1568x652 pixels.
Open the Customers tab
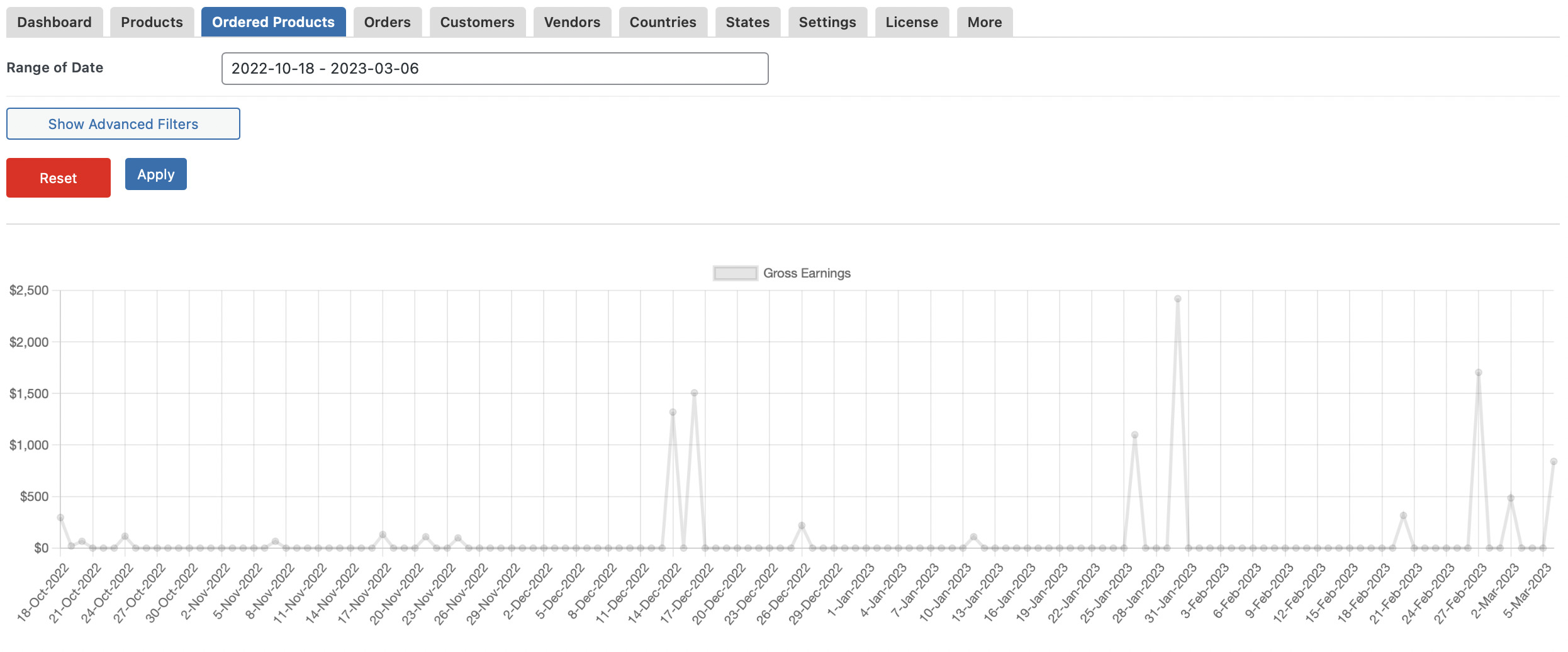coord(477,22)
